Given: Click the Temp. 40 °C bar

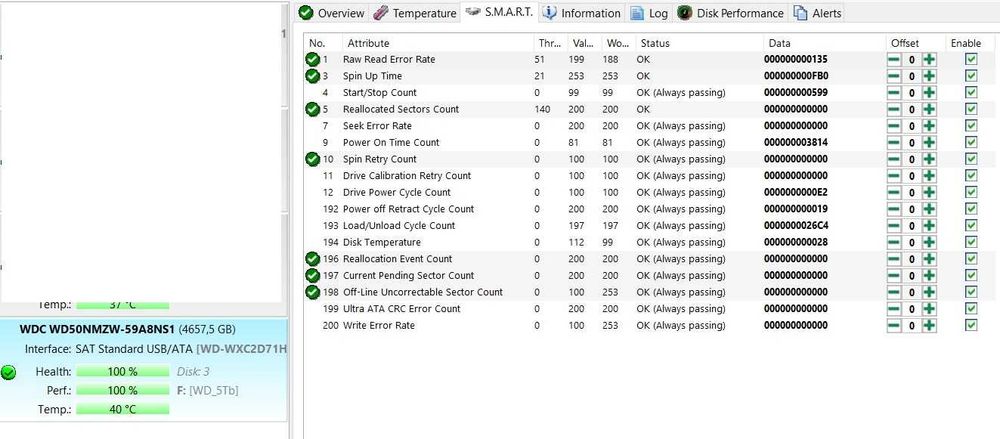Looking at the screenshot, I should tap(122, 409).
